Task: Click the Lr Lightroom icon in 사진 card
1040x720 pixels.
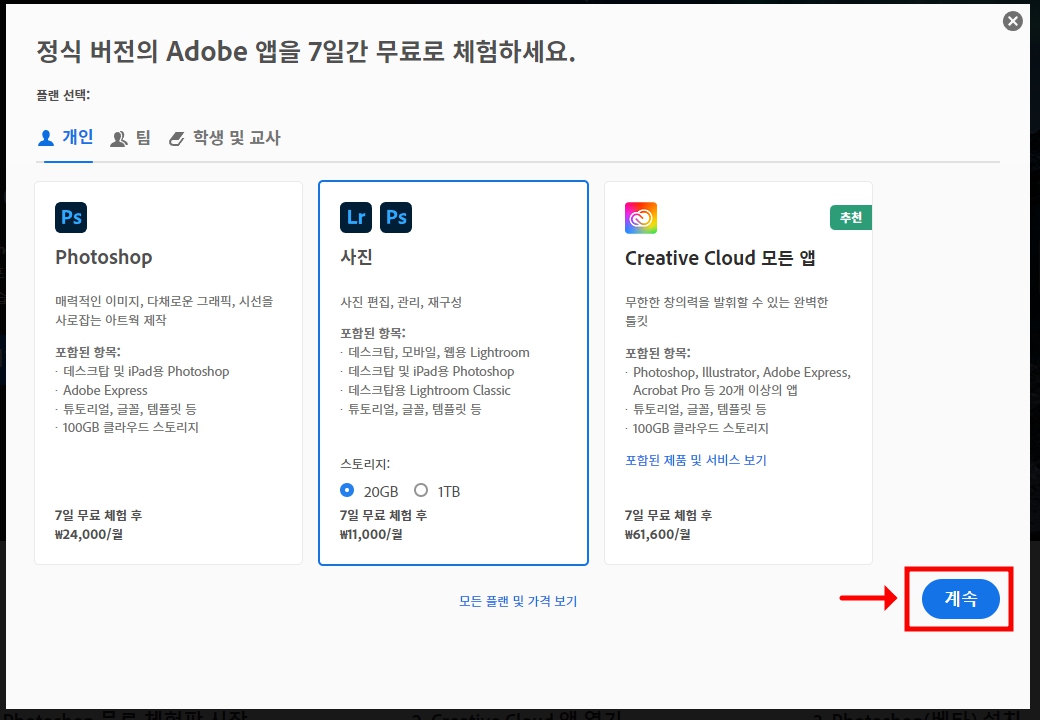Action: [x=356, y=217]
